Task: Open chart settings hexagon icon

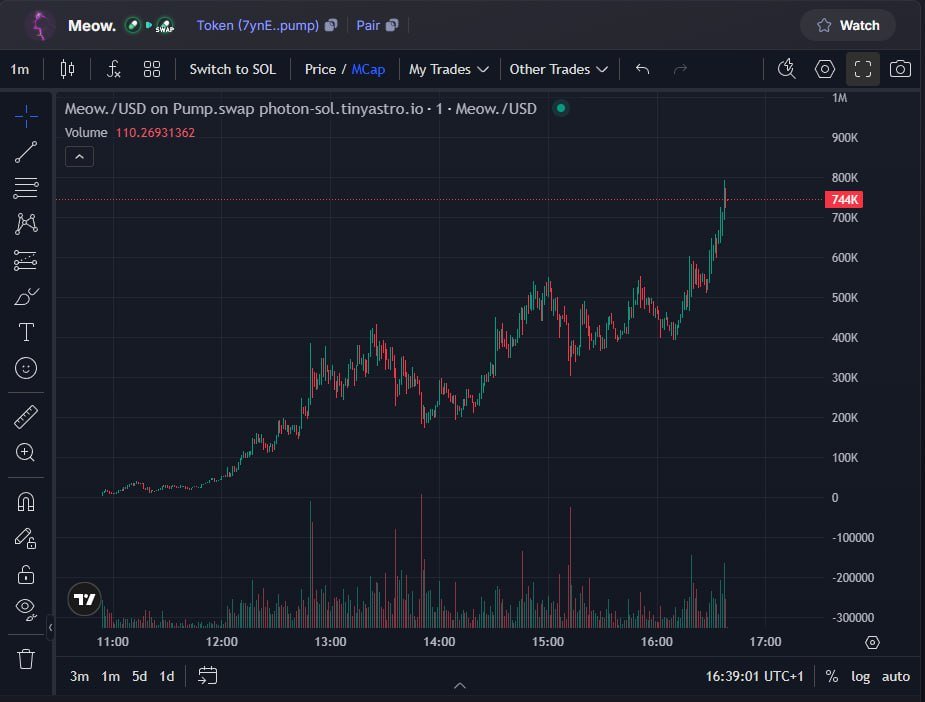Action: (825, 69)
